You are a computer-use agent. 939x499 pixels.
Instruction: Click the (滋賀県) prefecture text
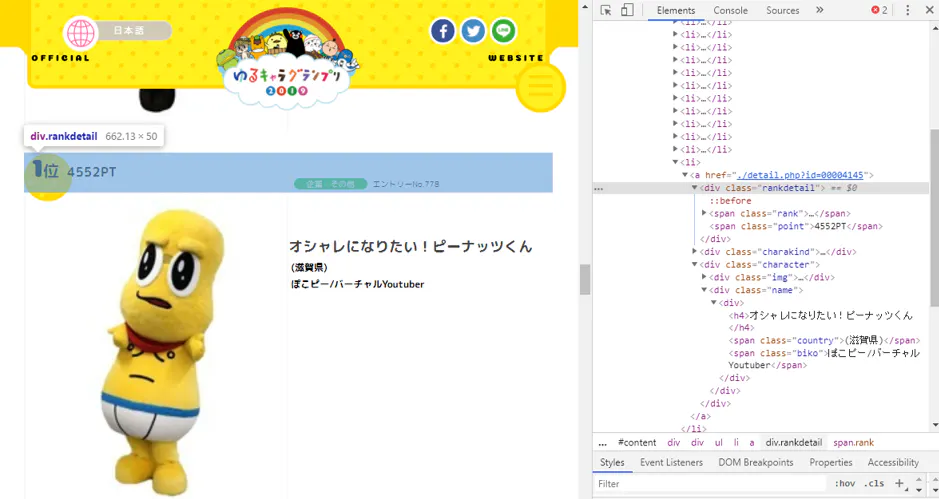coord(309,267)
